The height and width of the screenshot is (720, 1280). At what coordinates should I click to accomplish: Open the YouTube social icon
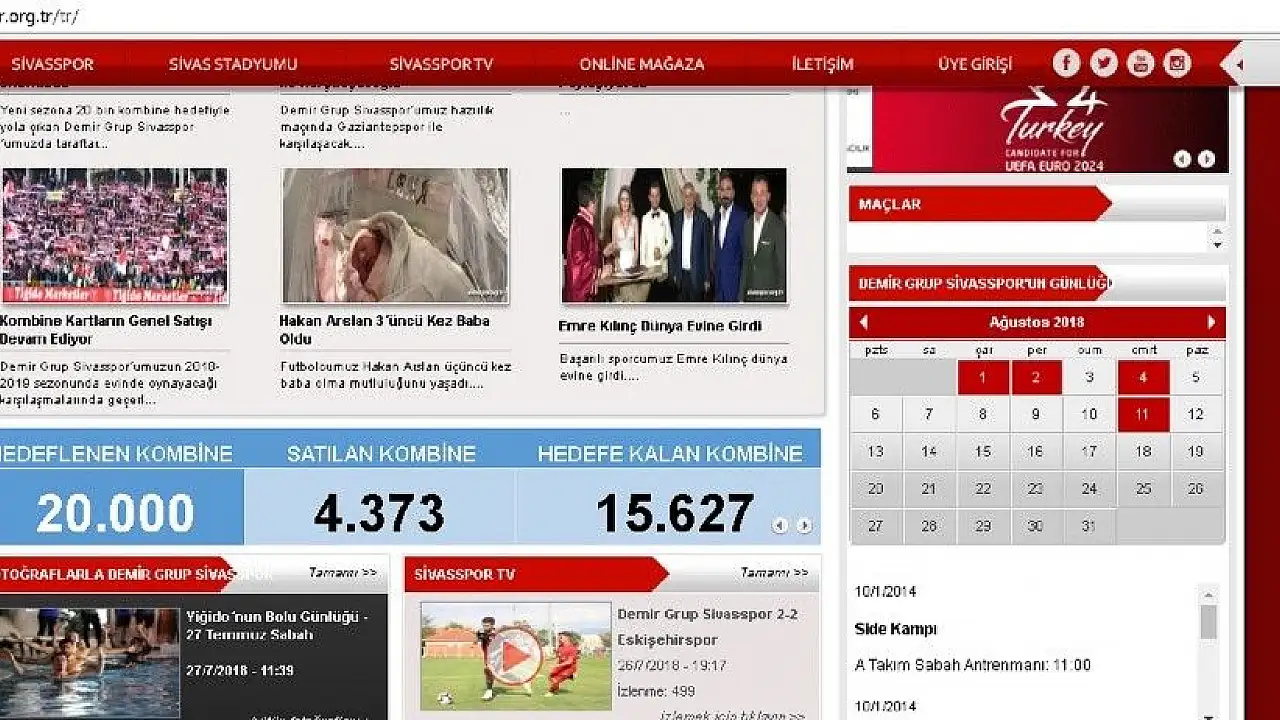(x=1140, y=64)
